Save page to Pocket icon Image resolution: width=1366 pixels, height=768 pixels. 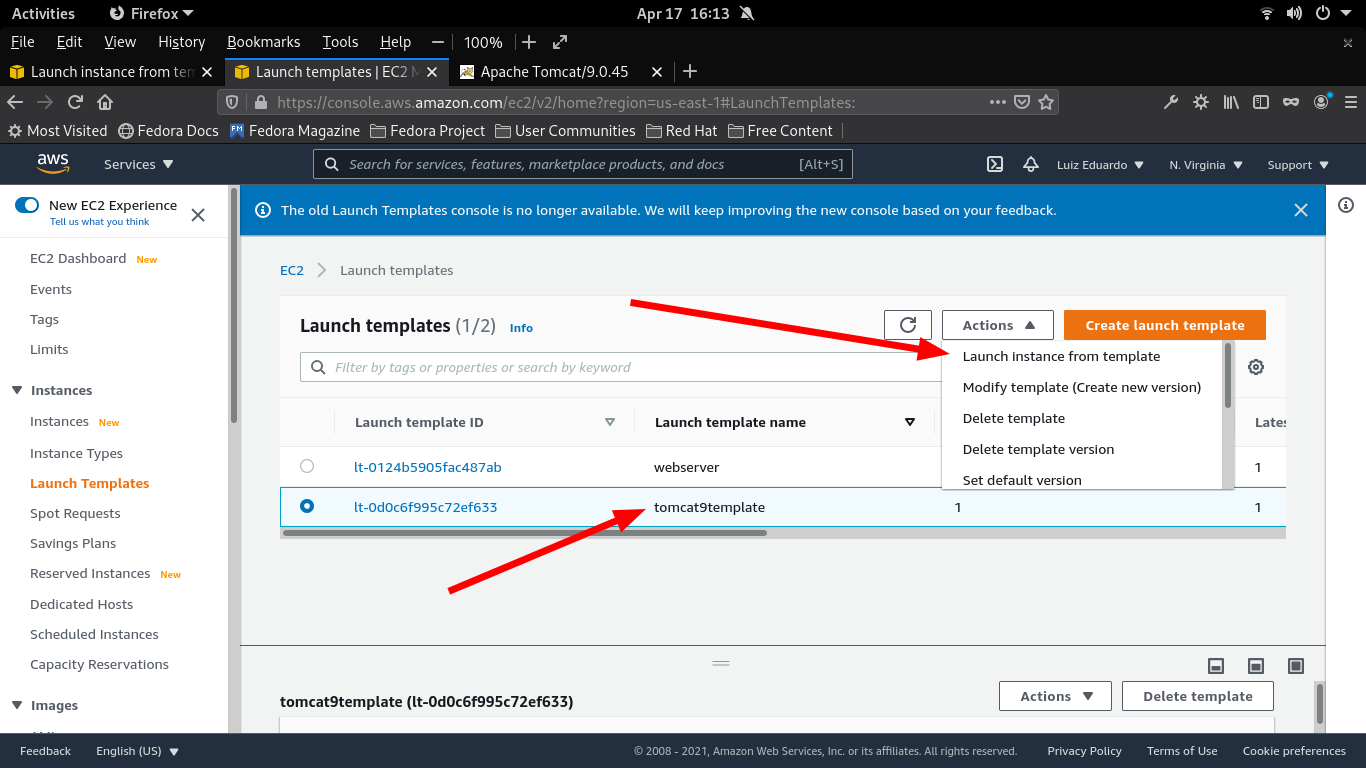point(1022,102)
